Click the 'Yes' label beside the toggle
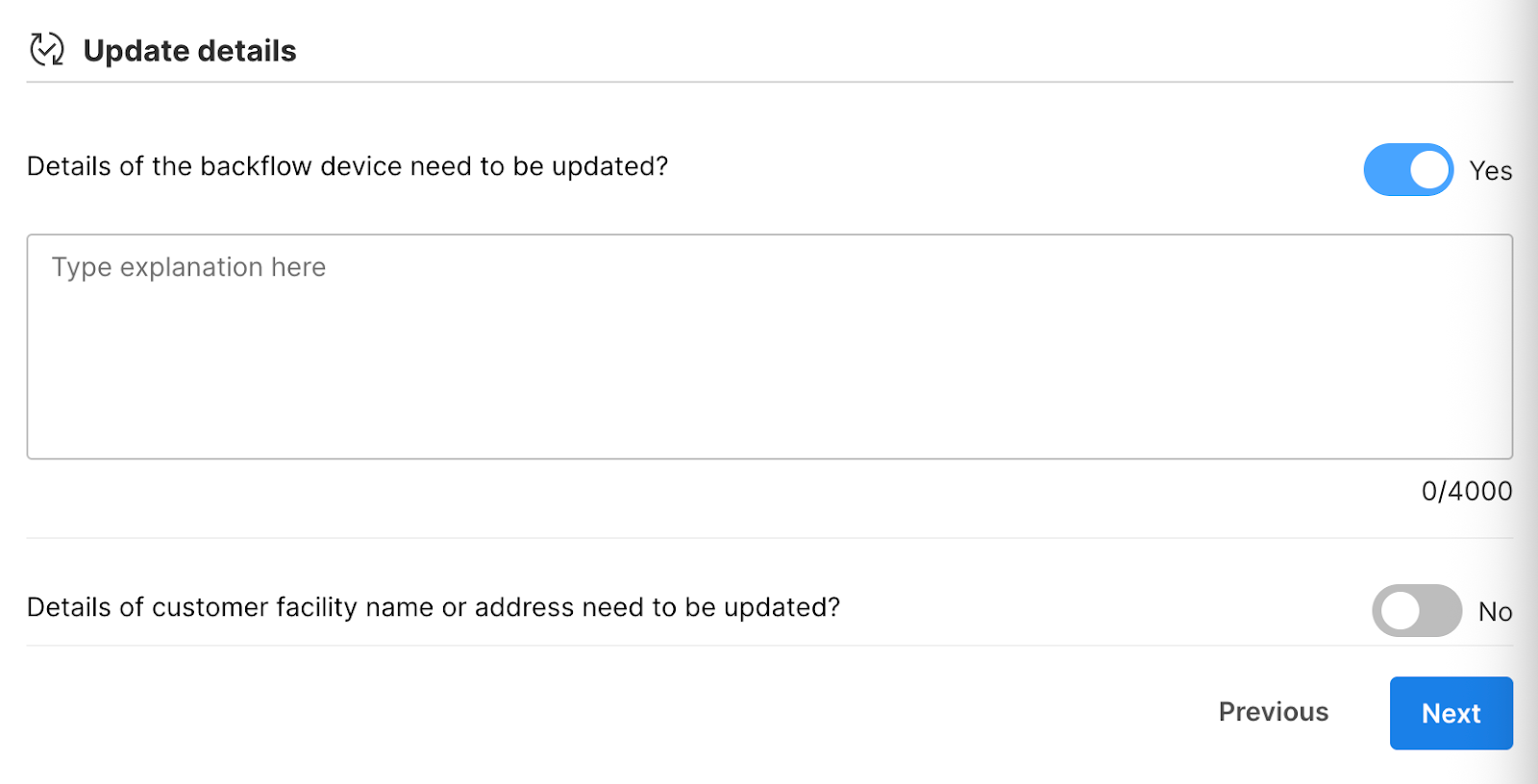The width and height of the screenshot is (1538, 784). [1490, 171]
